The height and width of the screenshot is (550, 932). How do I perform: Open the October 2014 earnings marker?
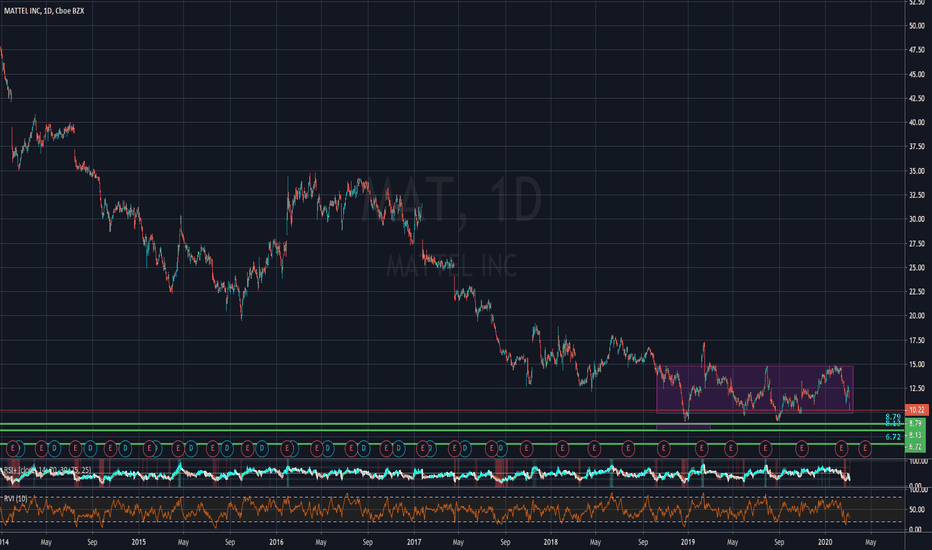coord(111,448)
